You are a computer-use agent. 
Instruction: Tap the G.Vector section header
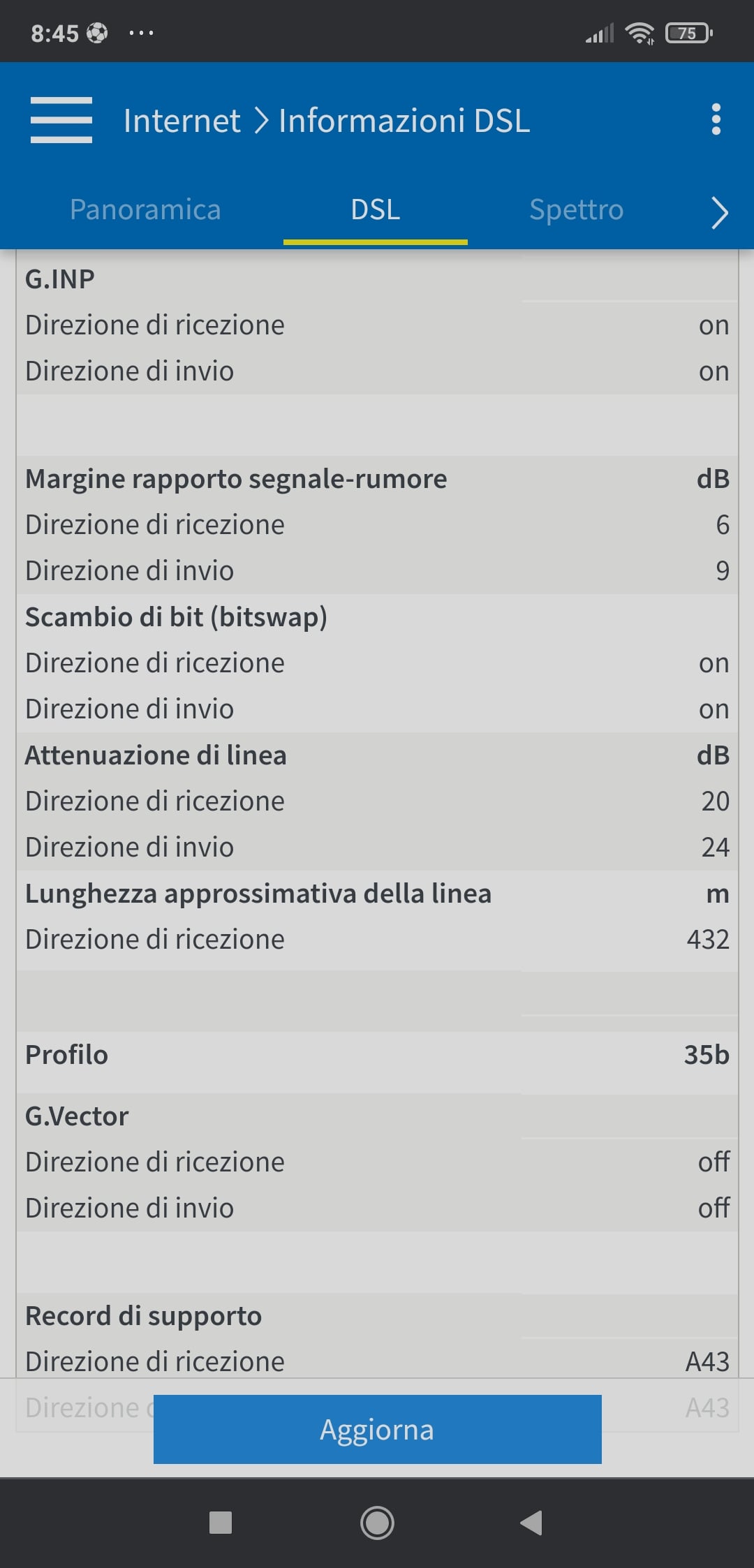point(77,1116)
